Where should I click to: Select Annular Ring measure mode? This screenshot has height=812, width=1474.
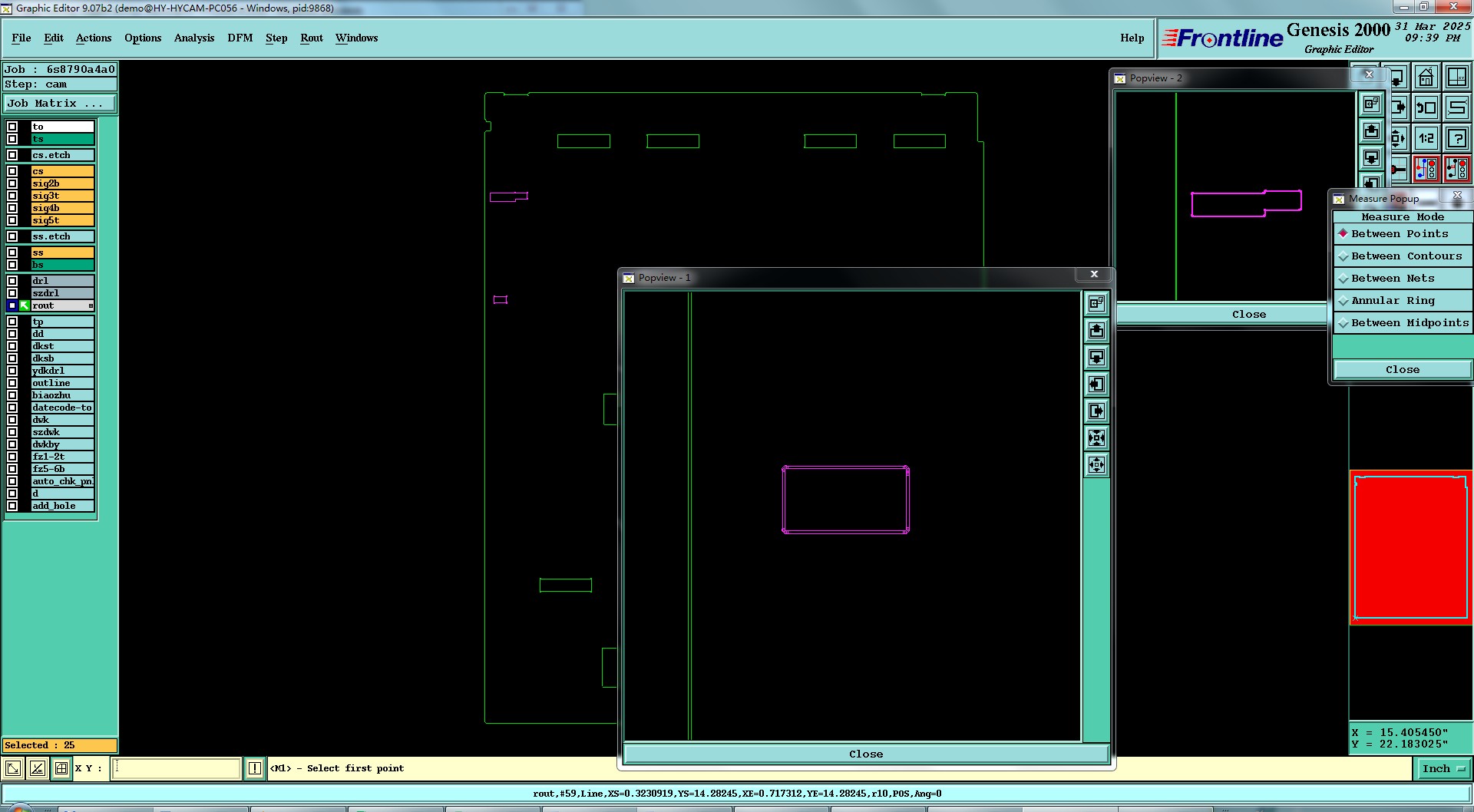coord(1403,300)
